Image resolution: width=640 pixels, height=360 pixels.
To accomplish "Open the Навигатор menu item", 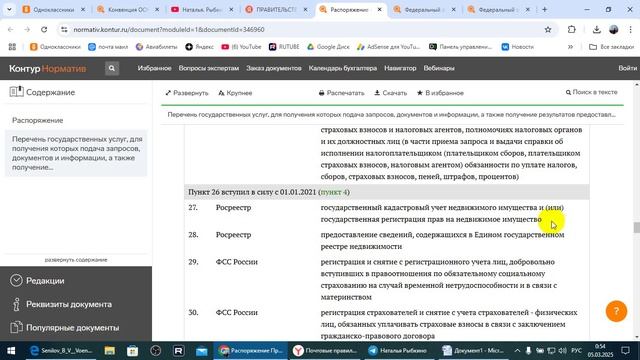I will [400, 68].
